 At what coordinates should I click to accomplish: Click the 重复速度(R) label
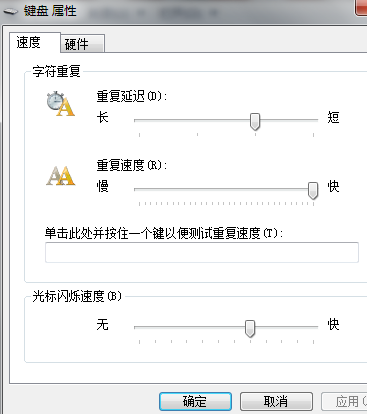tap(132, 165)
